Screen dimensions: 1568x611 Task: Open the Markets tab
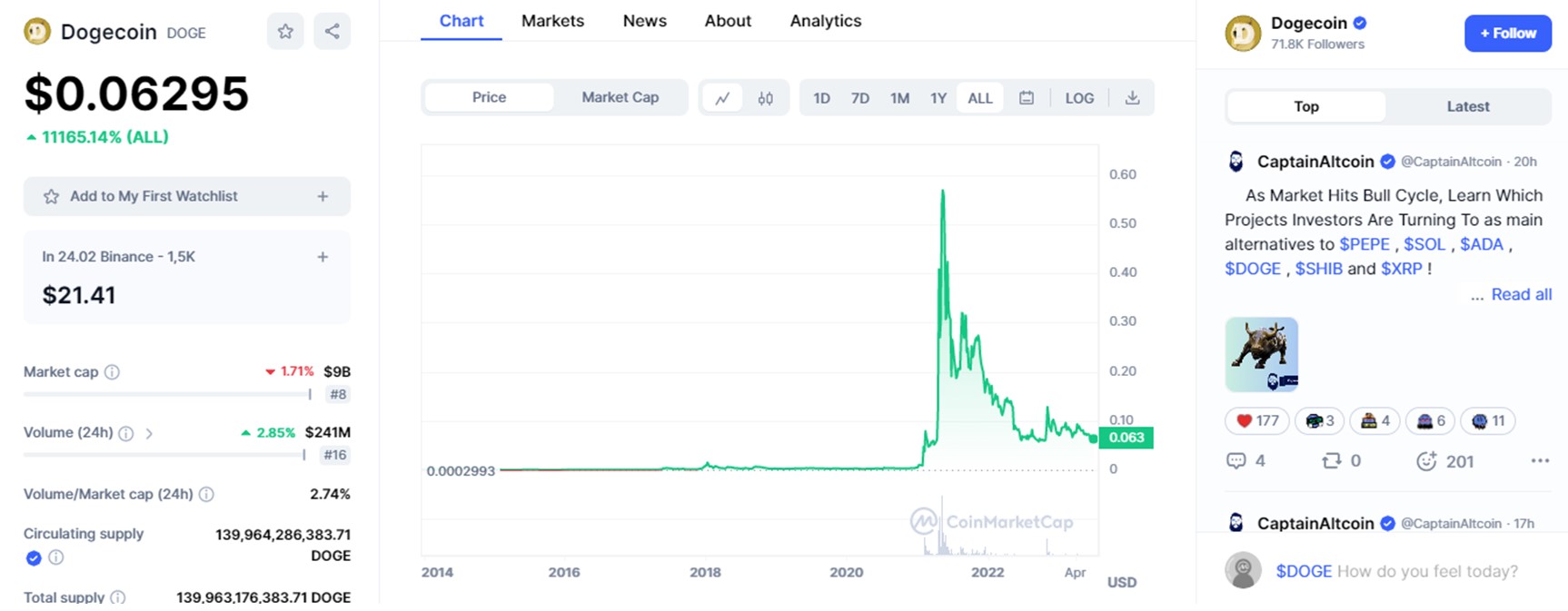point(552,21)
